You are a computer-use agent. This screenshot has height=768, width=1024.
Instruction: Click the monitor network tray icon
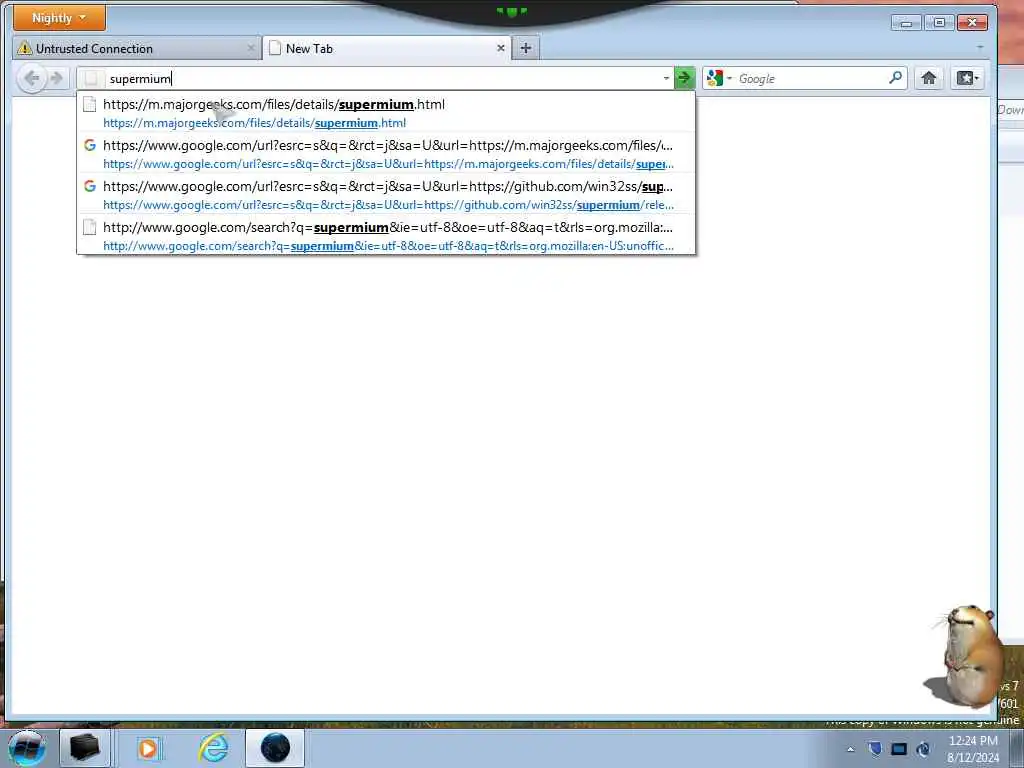point(899,748)
